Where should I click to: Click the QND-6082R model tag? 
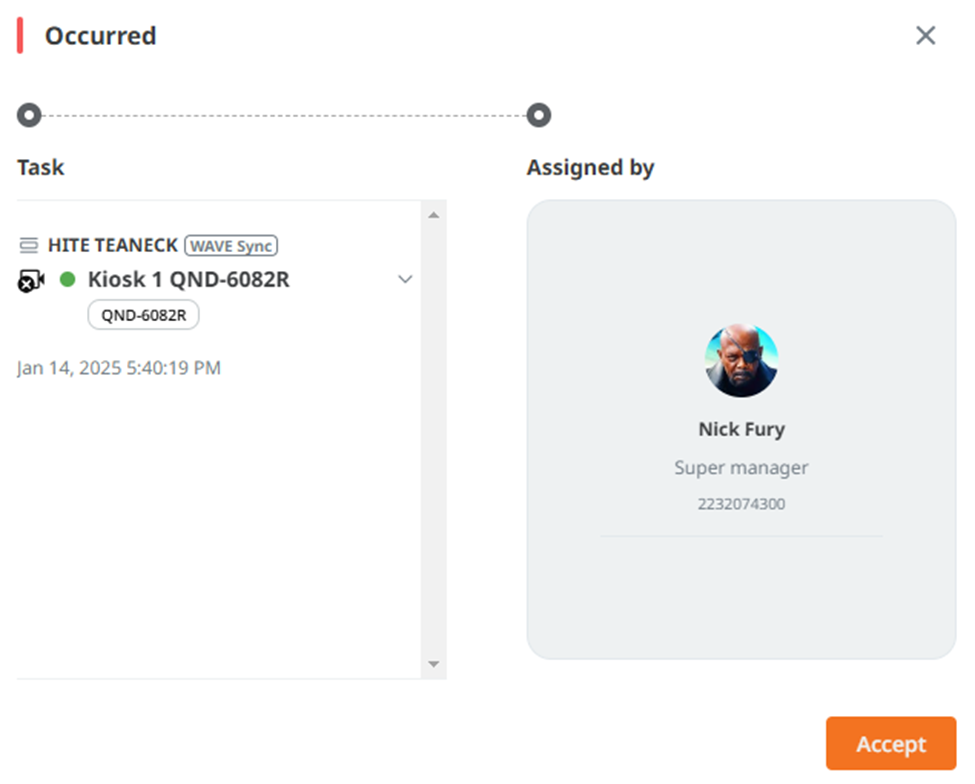(x=144, y=315)
